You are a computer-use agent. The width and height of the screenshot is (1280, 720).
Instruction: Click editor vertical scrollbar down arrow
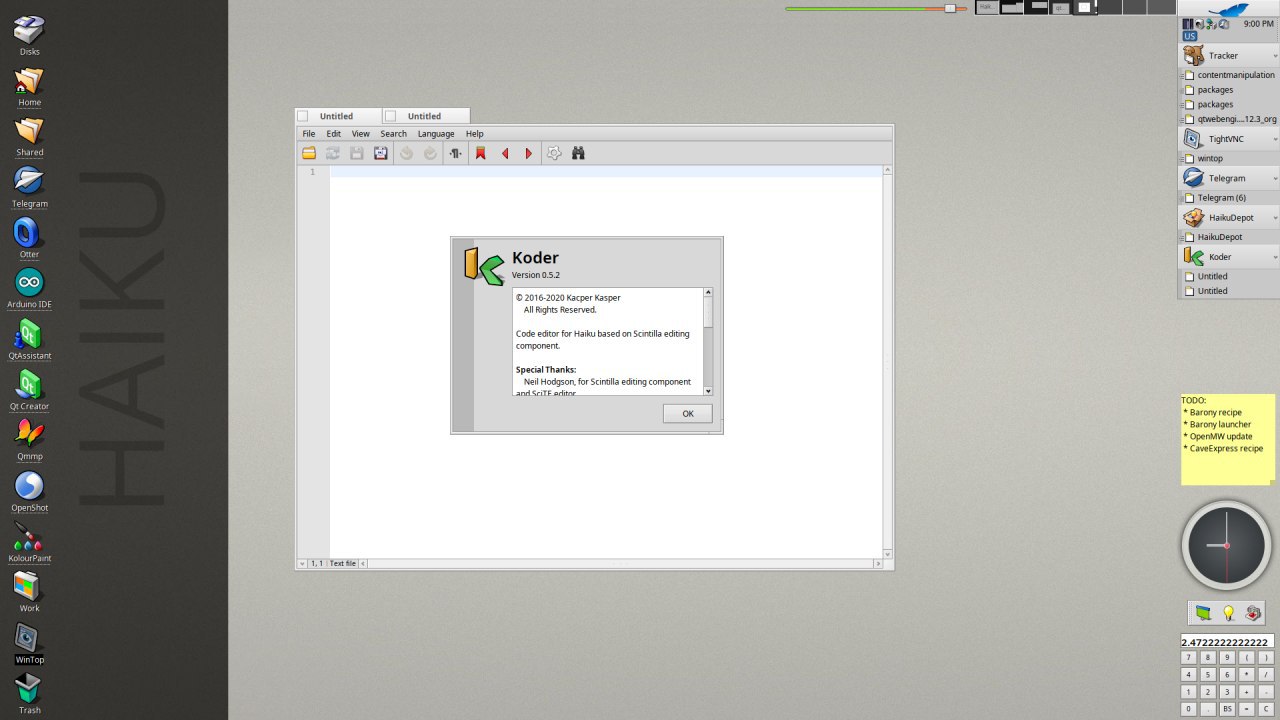pos(888,553)
